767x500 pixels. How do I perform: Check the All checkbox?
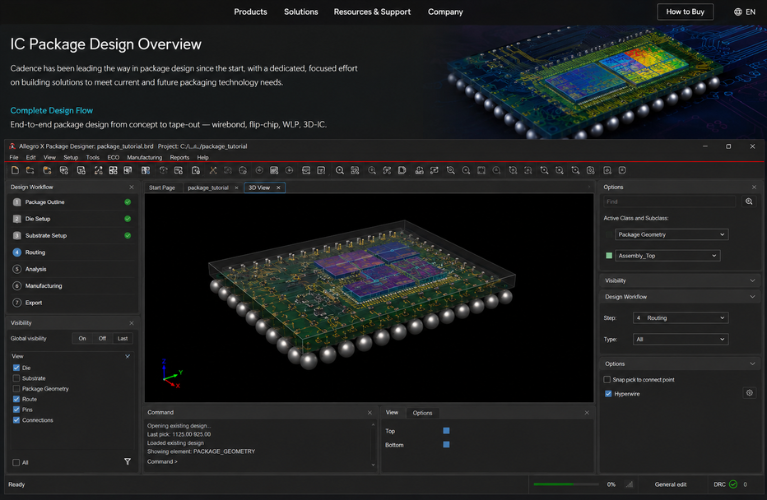pos(16,462)
